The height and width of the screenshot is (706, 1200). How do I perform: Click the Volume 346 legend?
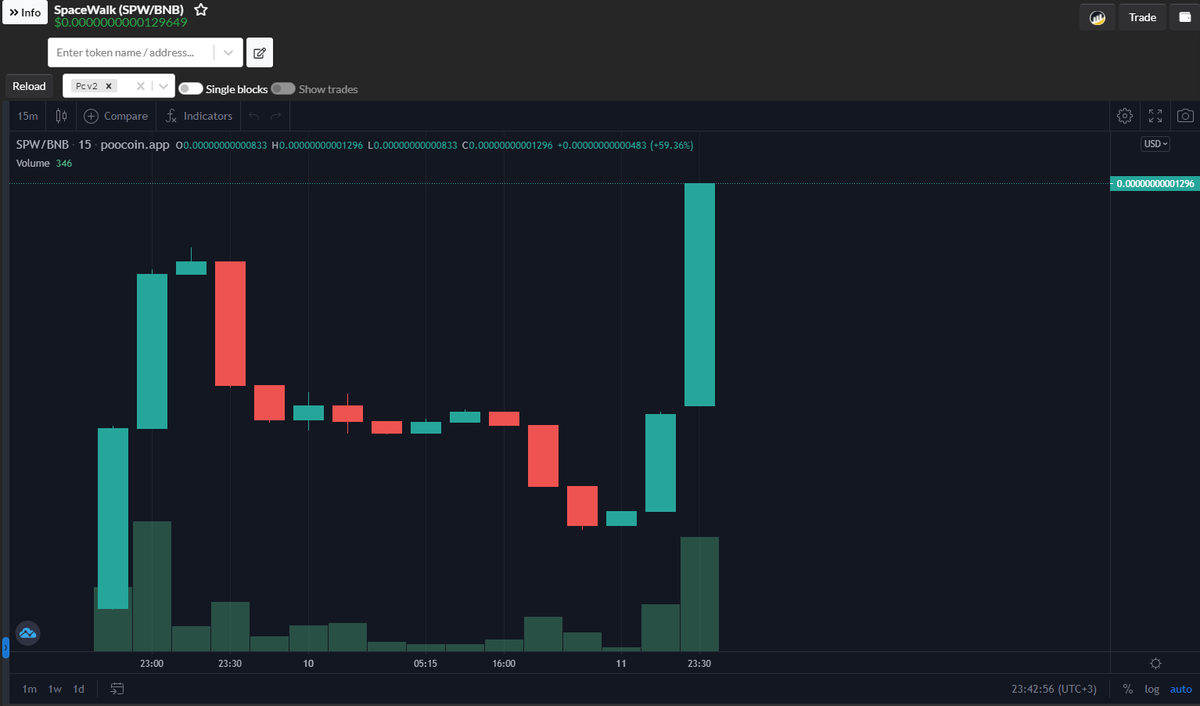click(44, 163)
